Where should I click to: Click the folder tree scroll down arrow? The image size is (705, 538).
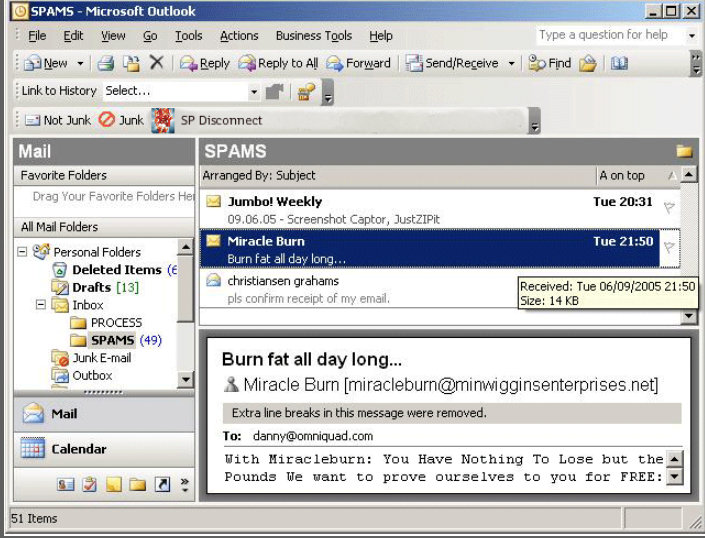[185, 380]
